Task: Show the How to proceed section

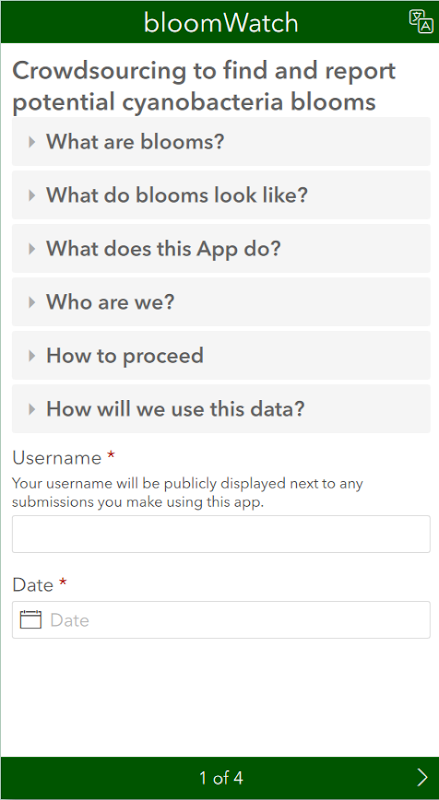Action: coord(221,355)
